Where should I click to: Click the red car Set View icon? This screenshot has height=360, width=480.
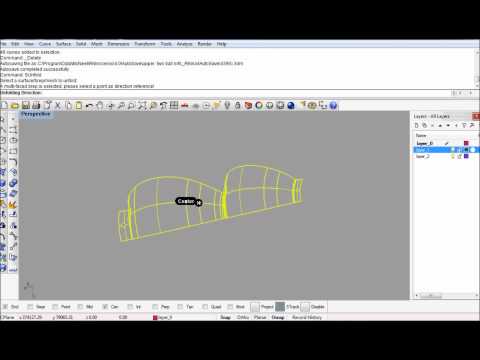(x=185, y=106)
